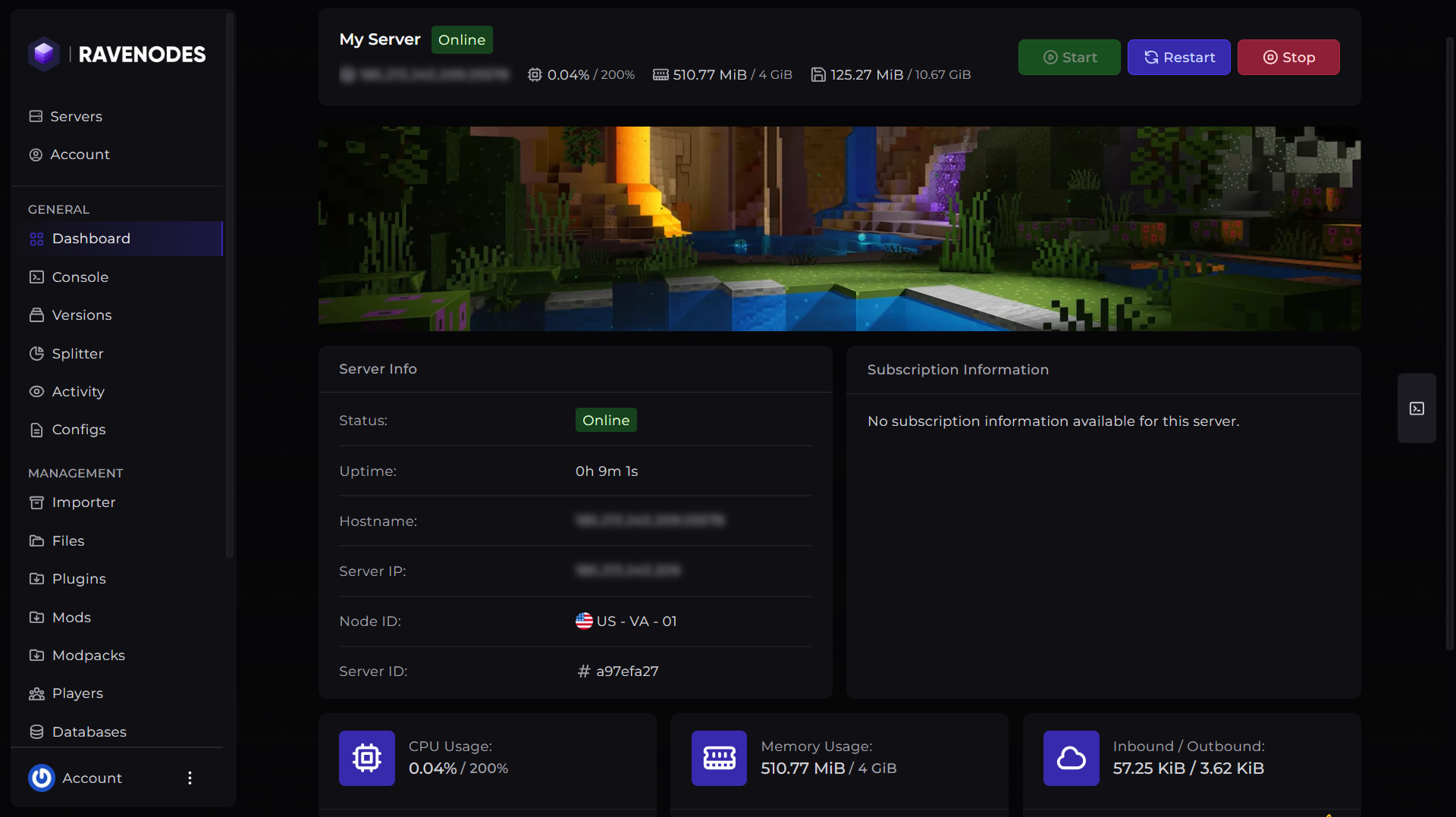
Task: Click the CPU Usage chip icon
Action: pos(367,758)
